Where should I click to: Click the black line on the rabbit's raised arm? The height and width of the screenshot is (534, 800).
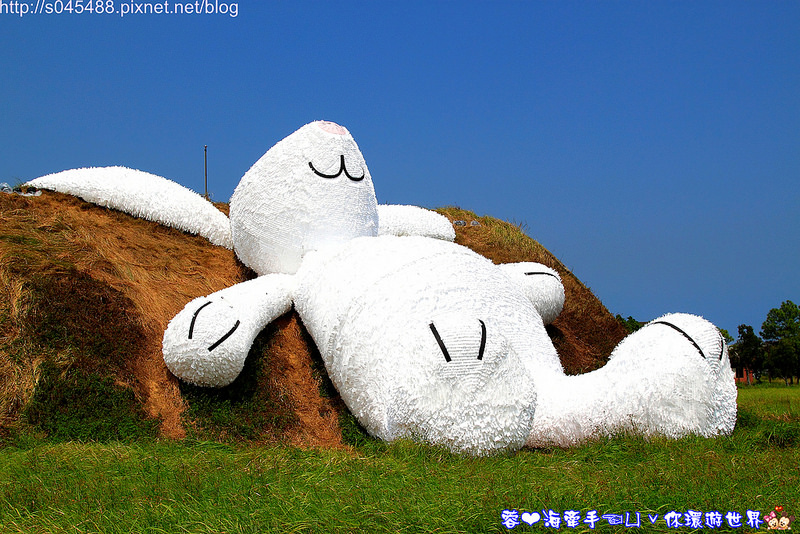[540, 273]
